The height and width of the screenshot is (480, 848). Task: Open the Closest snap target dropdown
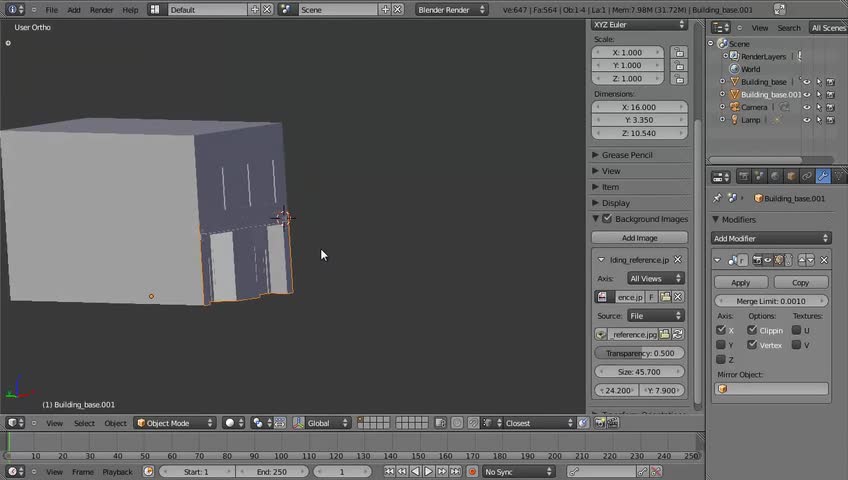[538, 423]
